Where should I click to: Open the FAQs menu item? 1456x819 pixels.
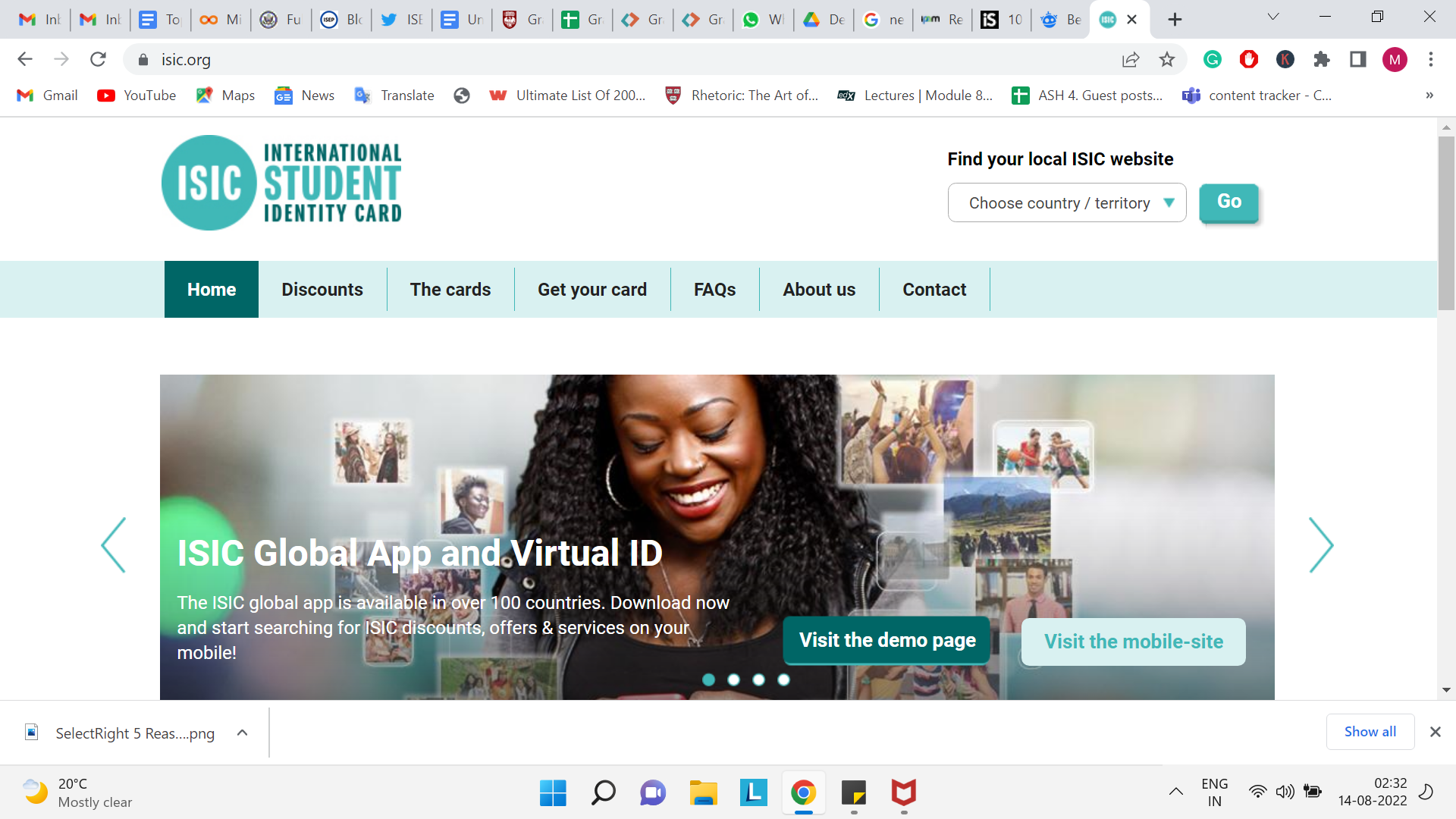pyautogui.click(x=715, y=290)
